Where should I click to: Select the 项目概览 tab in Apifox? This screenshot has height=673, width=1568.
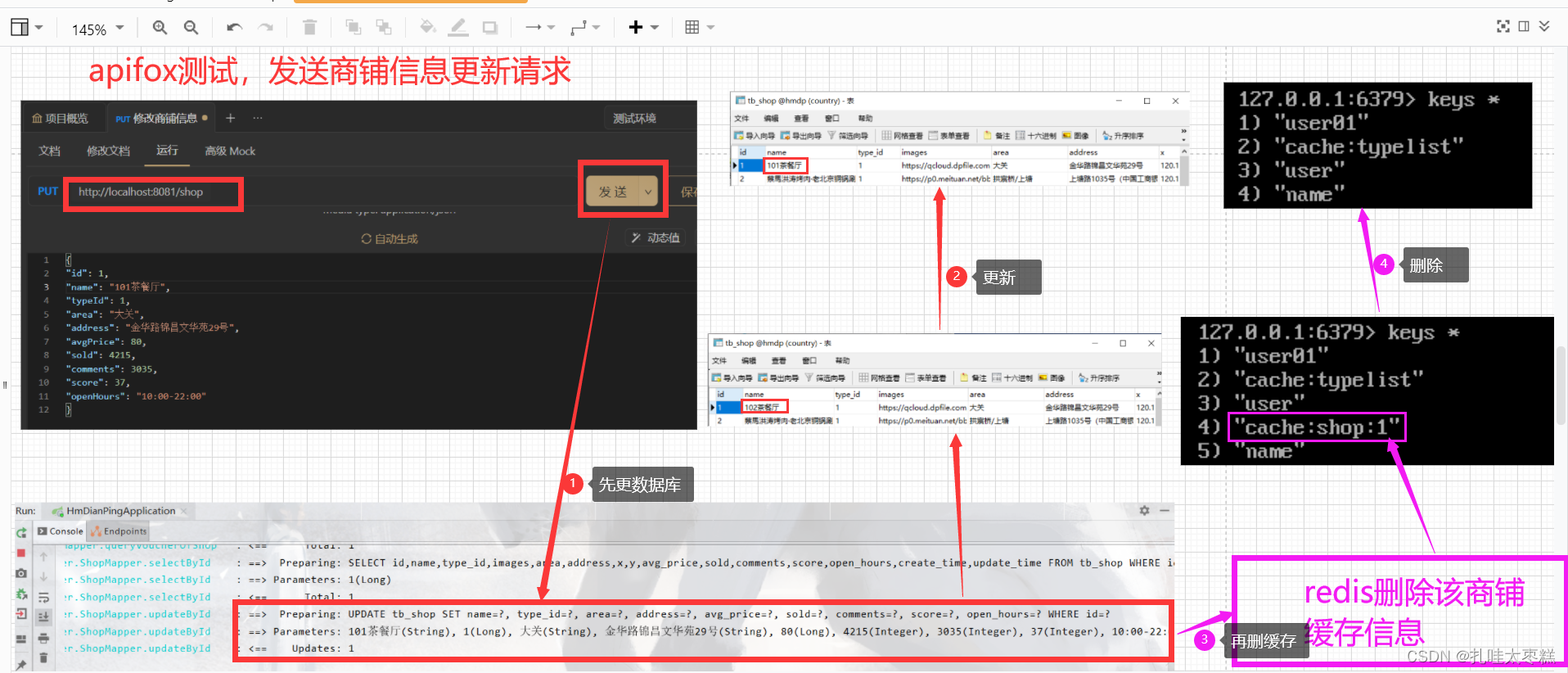[61, 119]
